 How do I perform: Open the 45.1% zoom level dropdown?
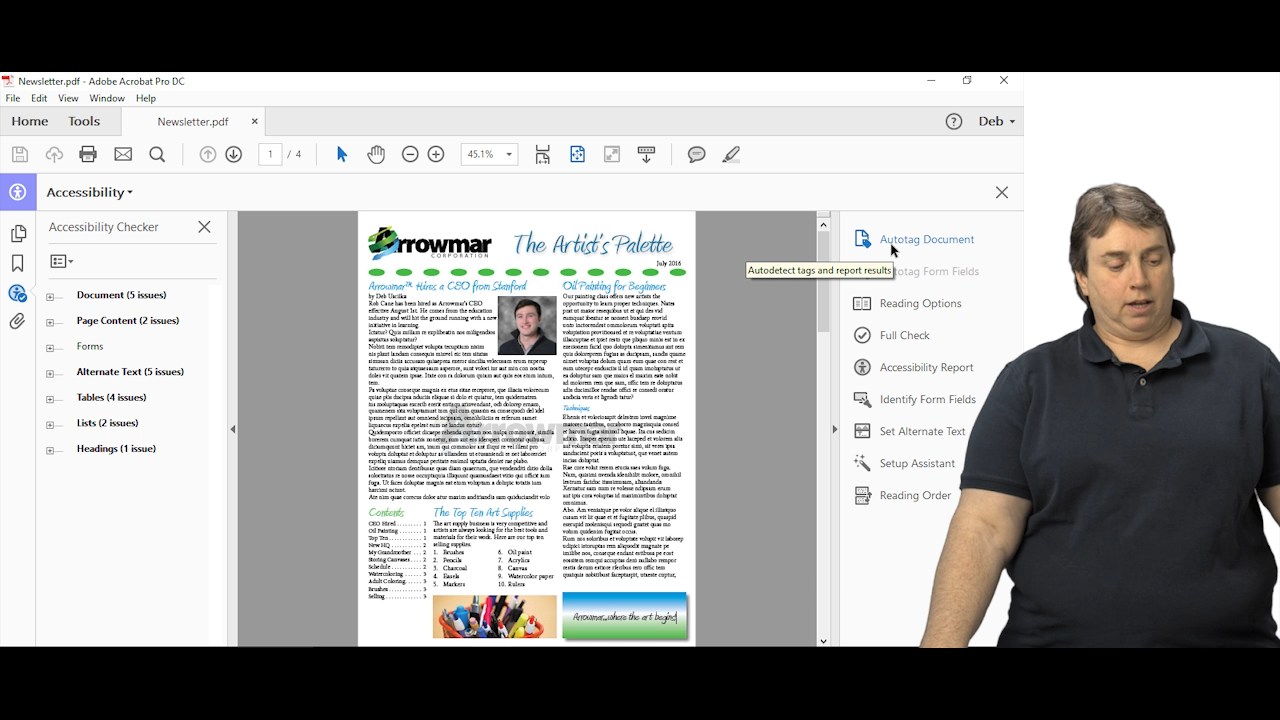(509, 154)
